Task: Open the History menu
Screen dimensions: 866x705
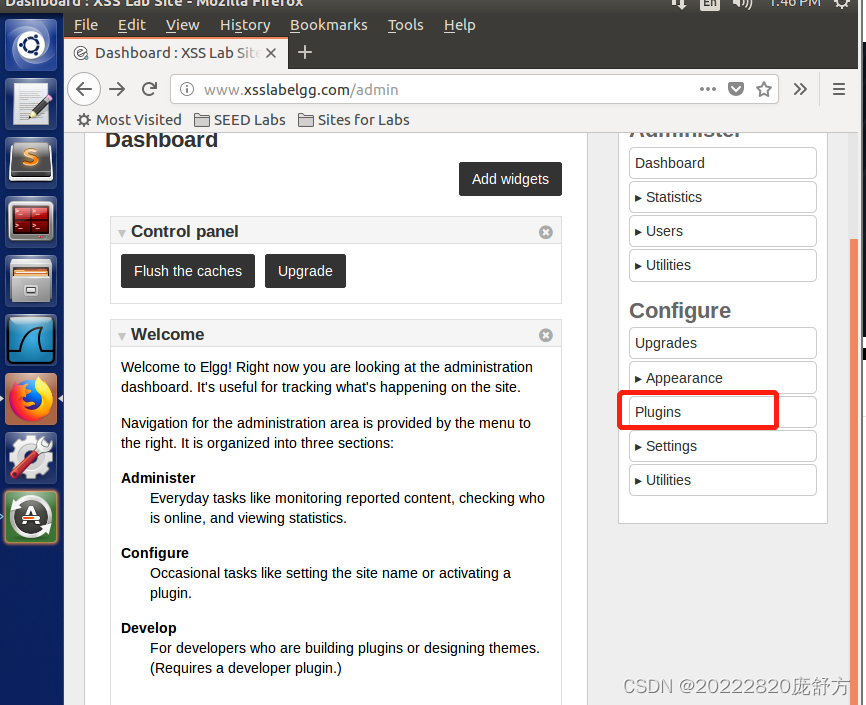Action: (245, 25)
